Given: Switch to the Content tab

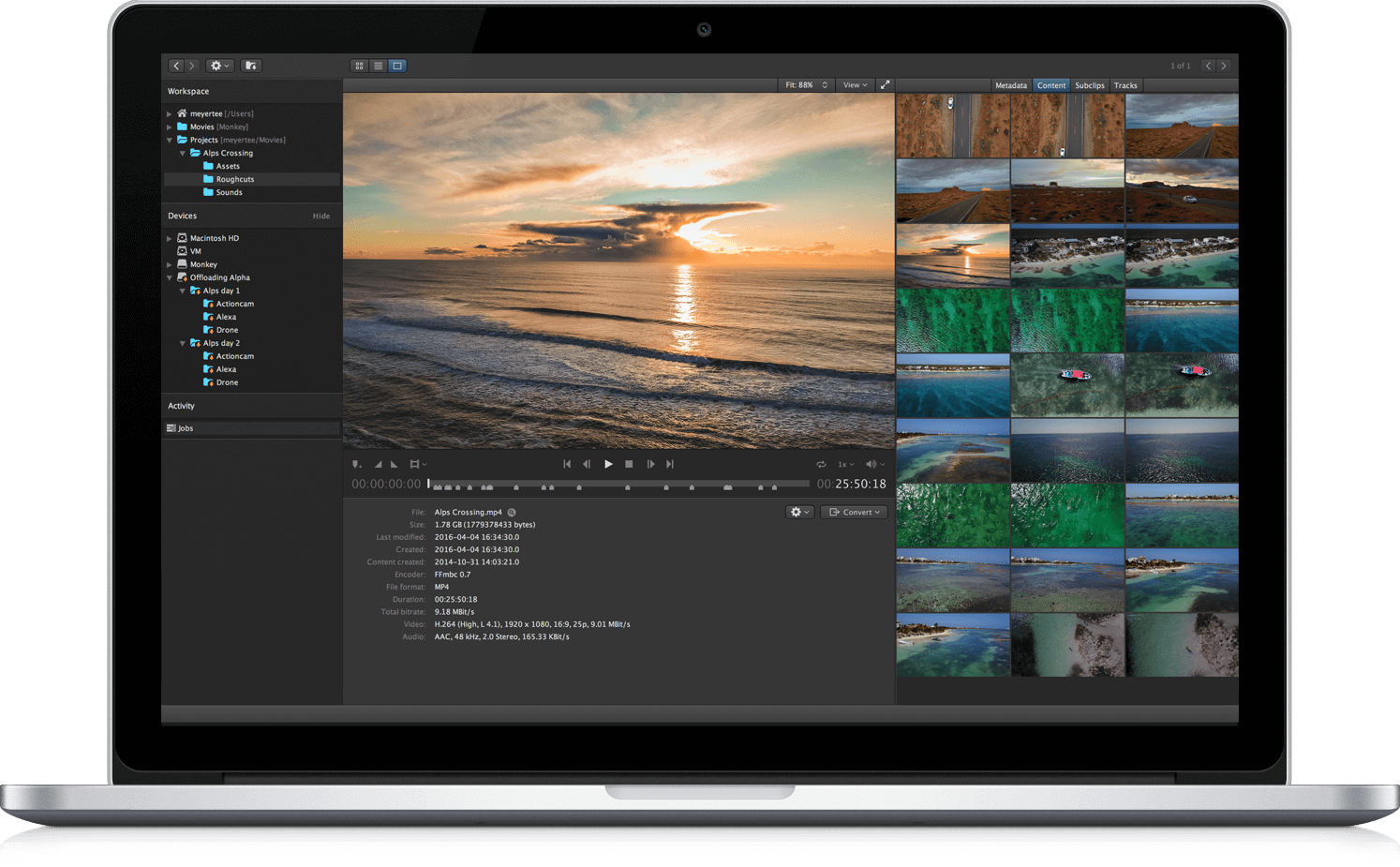Looking at the screenshot, I should point(1051,85).
